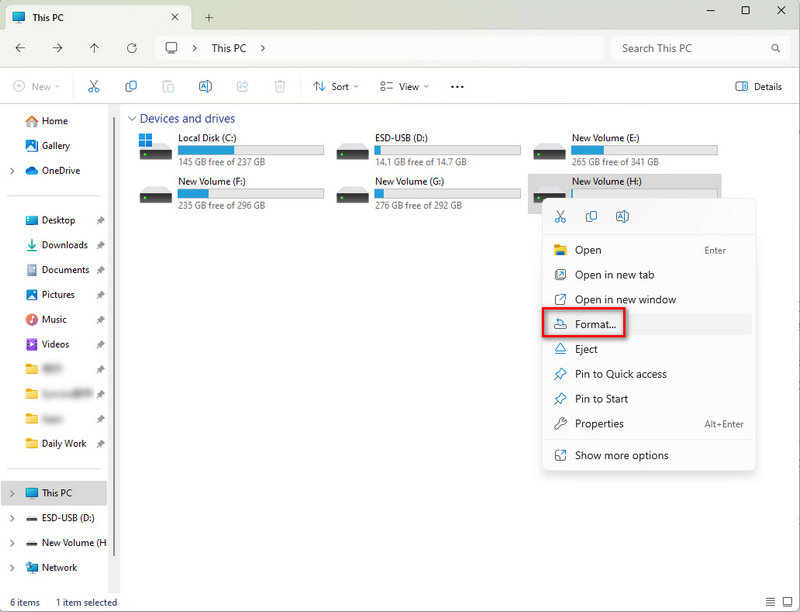Open Pictures in the sidebar

58,295
